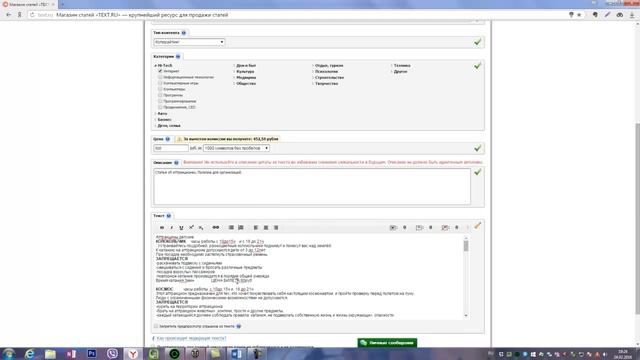
Task: Click the help icon next to Цена
Action: click(167, 139)
